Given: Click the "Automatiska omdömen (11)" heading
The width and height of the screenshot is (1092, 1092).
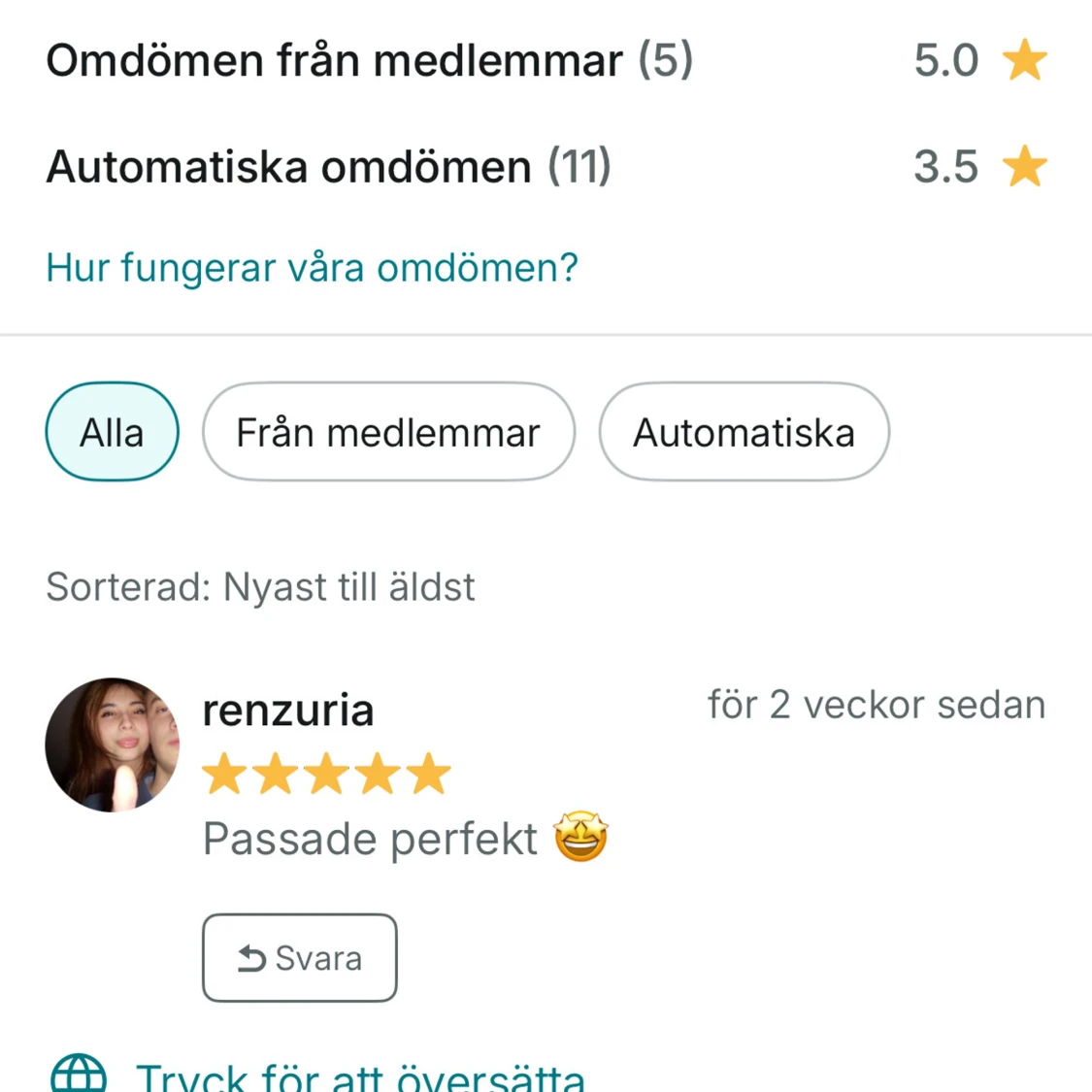Looking at the screenshot, I should tap(328, 166).
